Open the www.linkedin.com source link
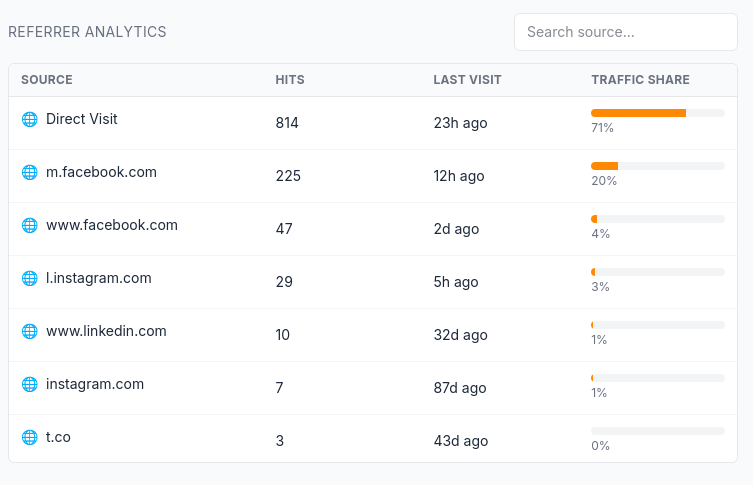 click(x=106, y=331)
